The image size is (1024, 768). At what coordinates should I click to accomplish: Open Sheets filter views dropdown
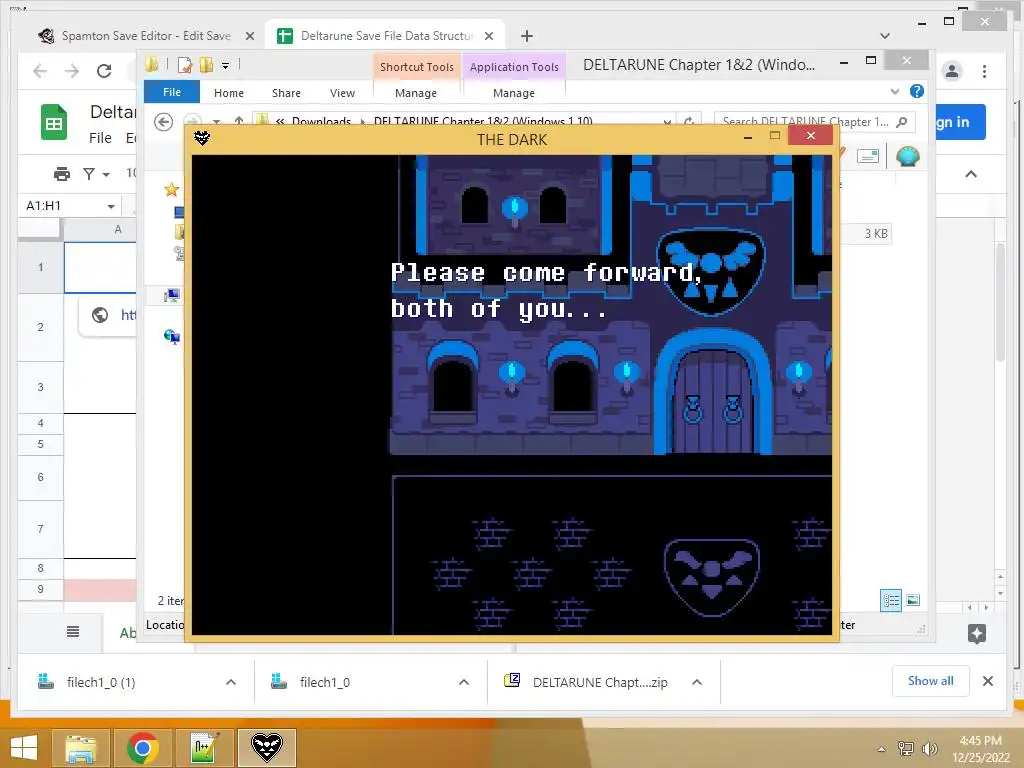tap(96, 174)
